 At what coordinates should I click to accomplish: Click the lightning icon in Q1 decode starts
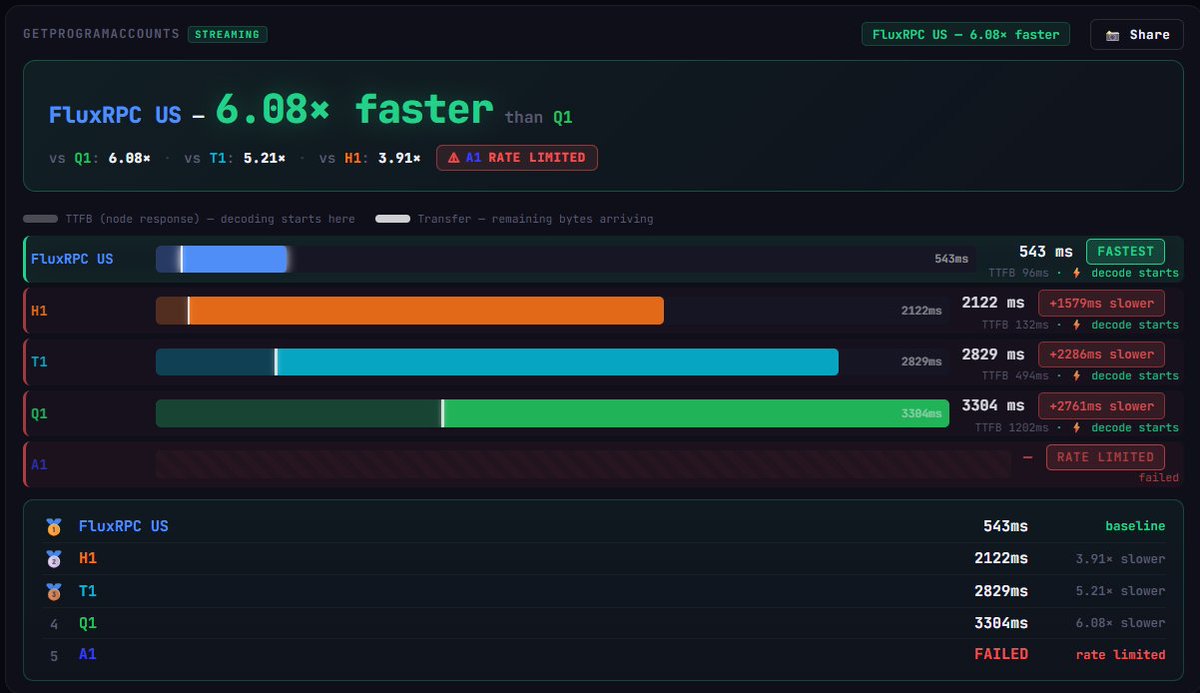pos(1077,428)
